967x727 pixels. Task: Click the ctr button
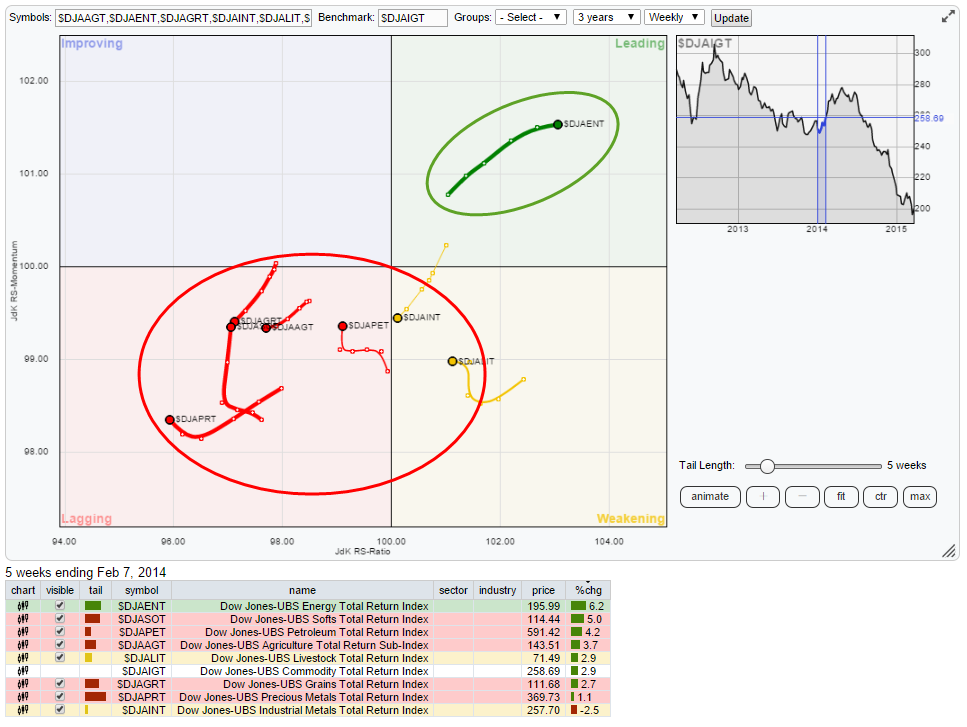click(881, 496)
